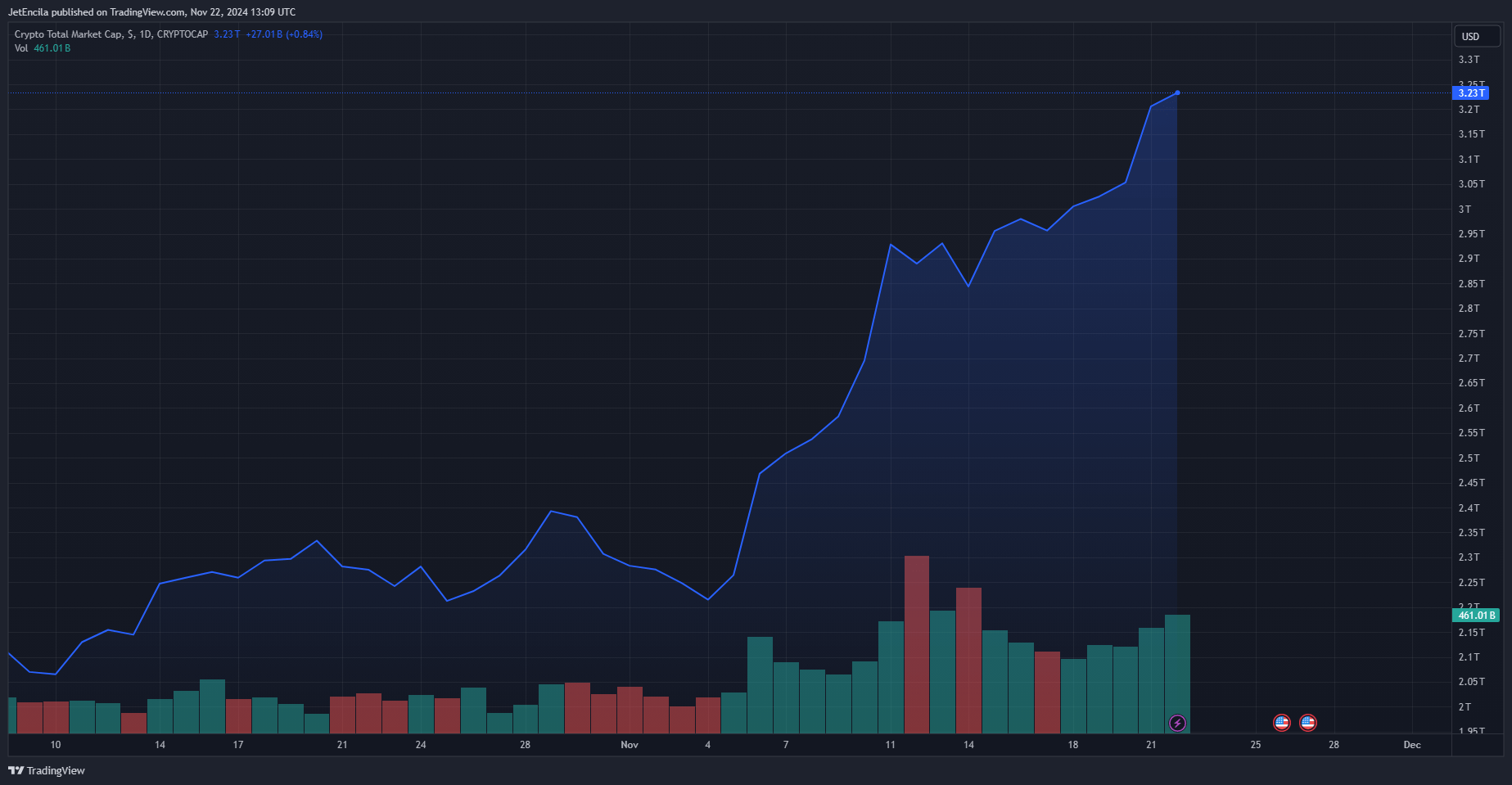
Task: Click the latest green volume bar
Action: pyautogui.click(x=1177, y=673)
